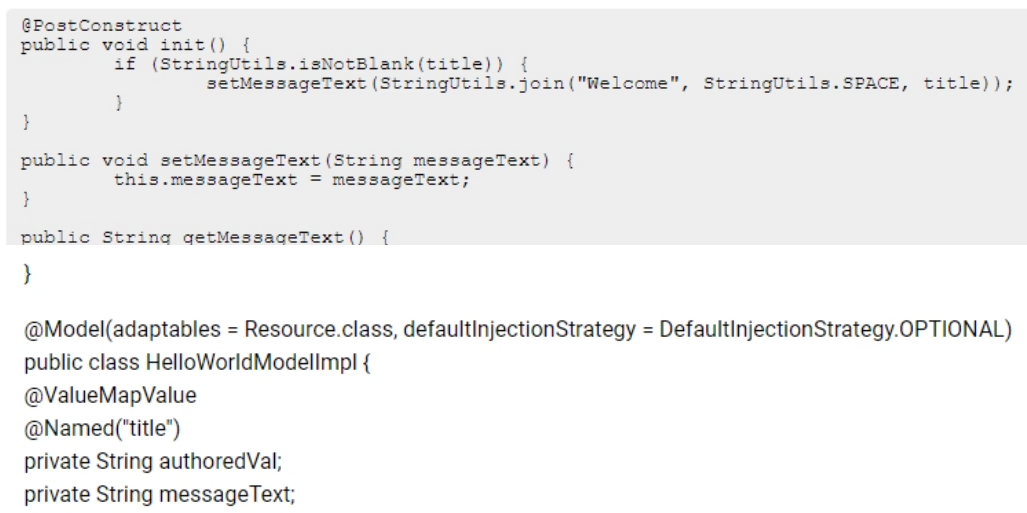Click the @Named("title") annotation
This screenshot has width=1027, height=513.
tap(102, 428)
